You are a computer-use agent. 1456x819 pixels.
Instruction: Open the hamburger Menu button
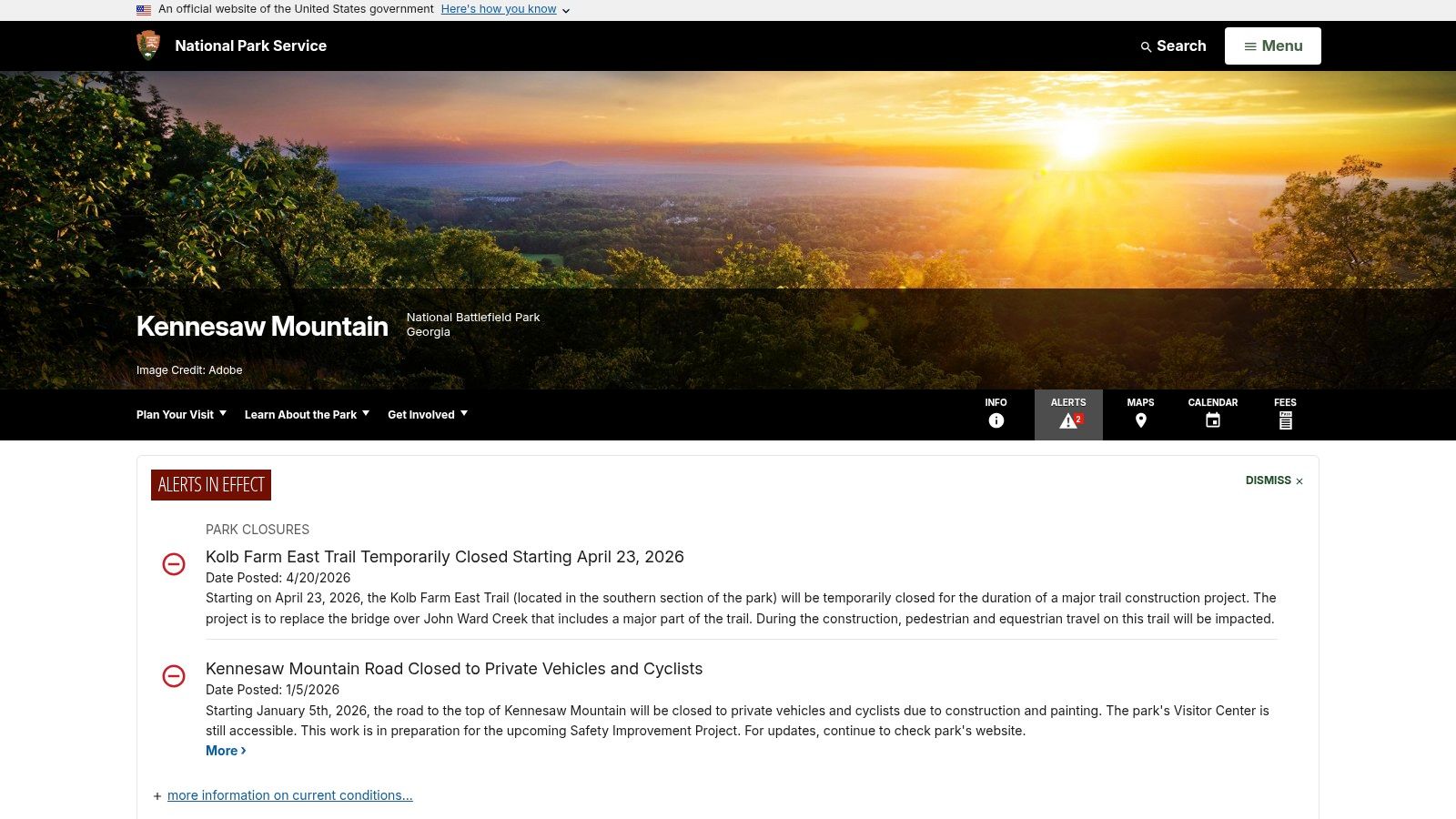[x=1272, y=45]
